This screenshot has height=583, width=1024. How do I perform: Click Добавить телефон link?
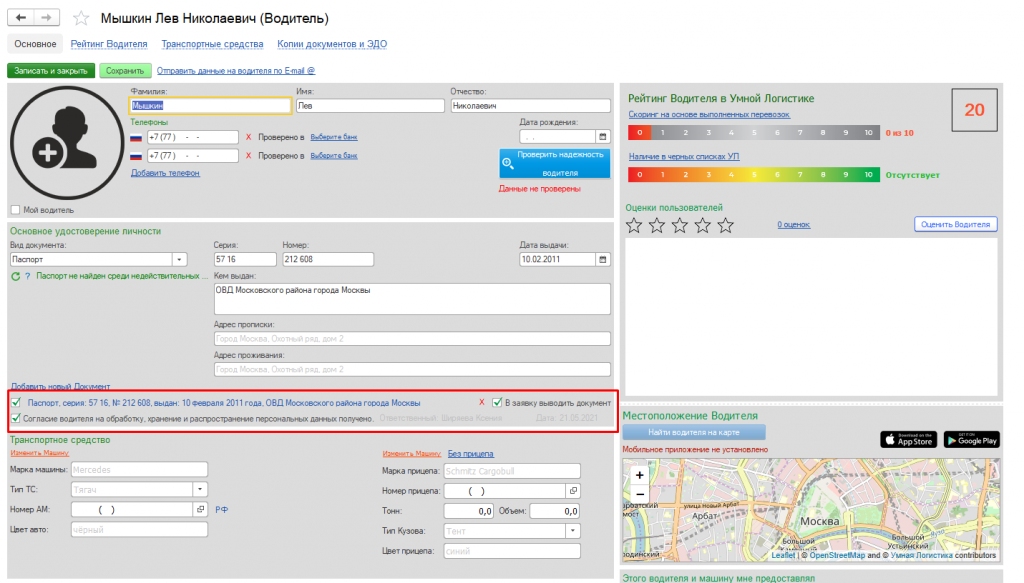point(165,173)
